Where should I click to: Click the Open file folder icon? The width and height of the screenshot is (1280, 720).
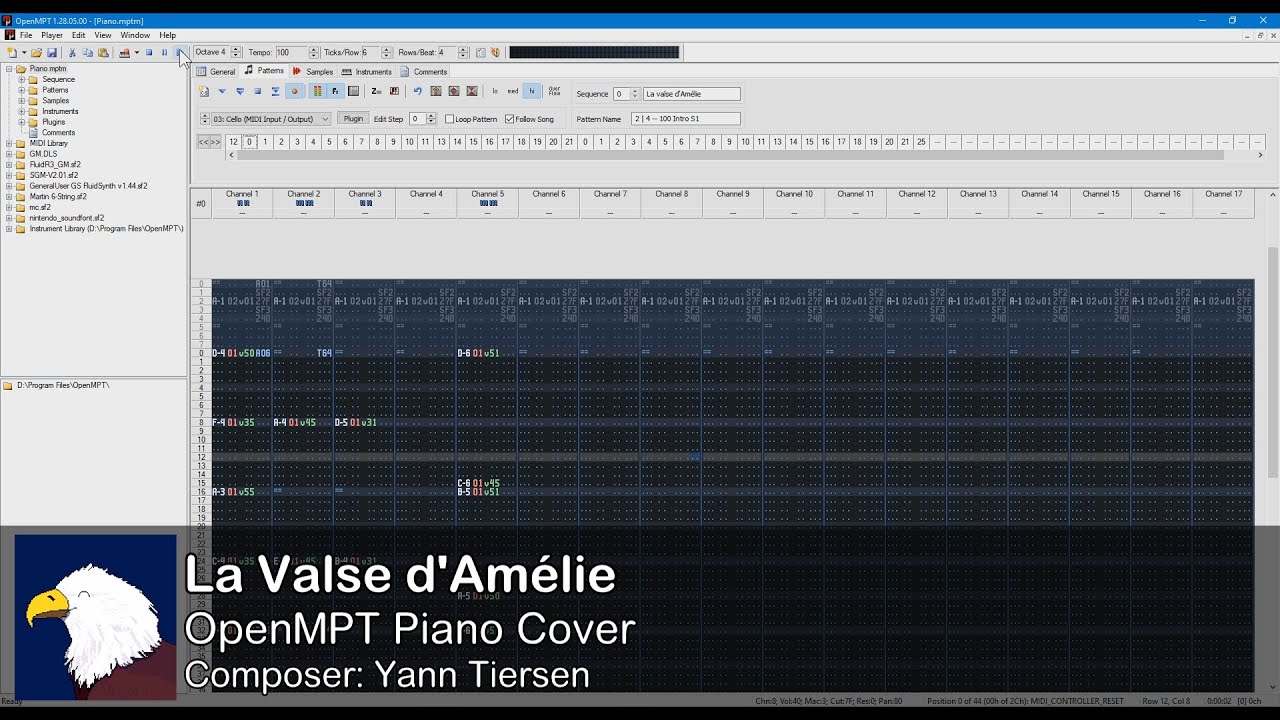pyautogui.click(x=36, y=52)
